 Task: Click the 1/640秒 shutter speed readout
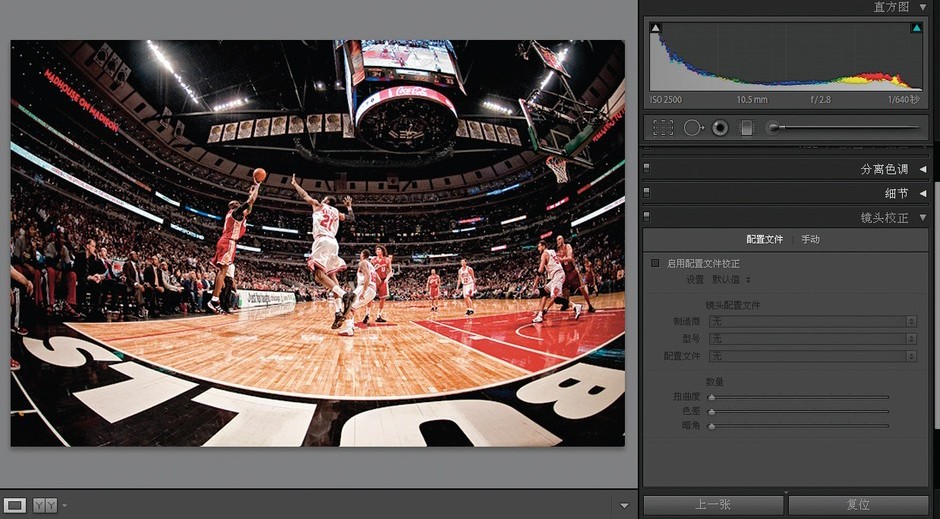coord(903,99)
